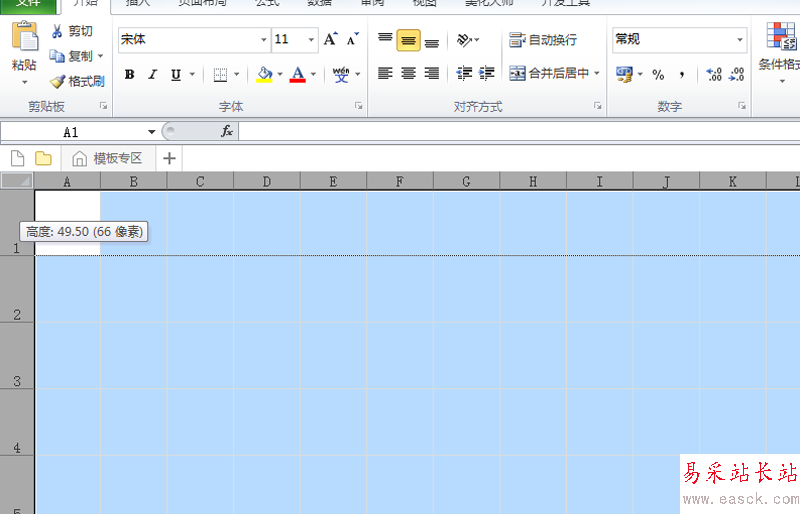Center text horizontally
Screen dimensions: 800x514
(x=408, y=74)
